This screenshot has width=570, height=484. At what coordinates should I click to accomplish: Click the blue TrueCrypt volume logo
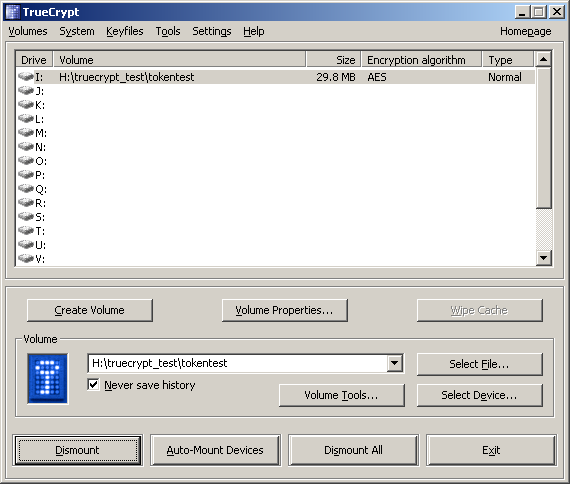[48, 379]
